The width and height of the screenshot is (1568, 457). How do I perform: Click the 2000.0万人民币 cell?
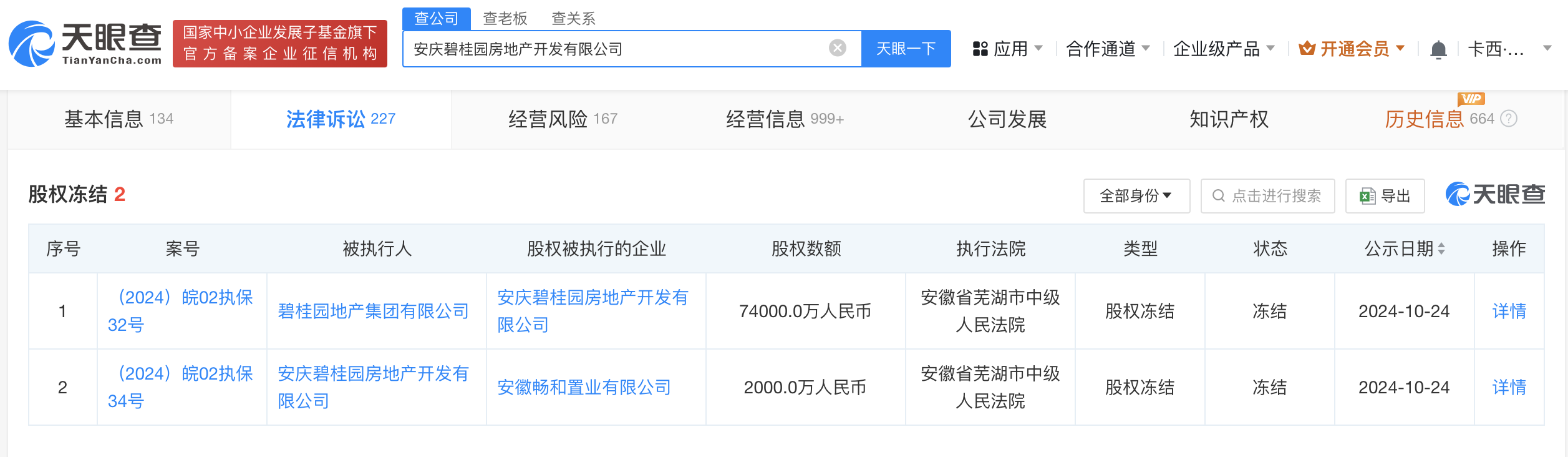tap(805, 387)
